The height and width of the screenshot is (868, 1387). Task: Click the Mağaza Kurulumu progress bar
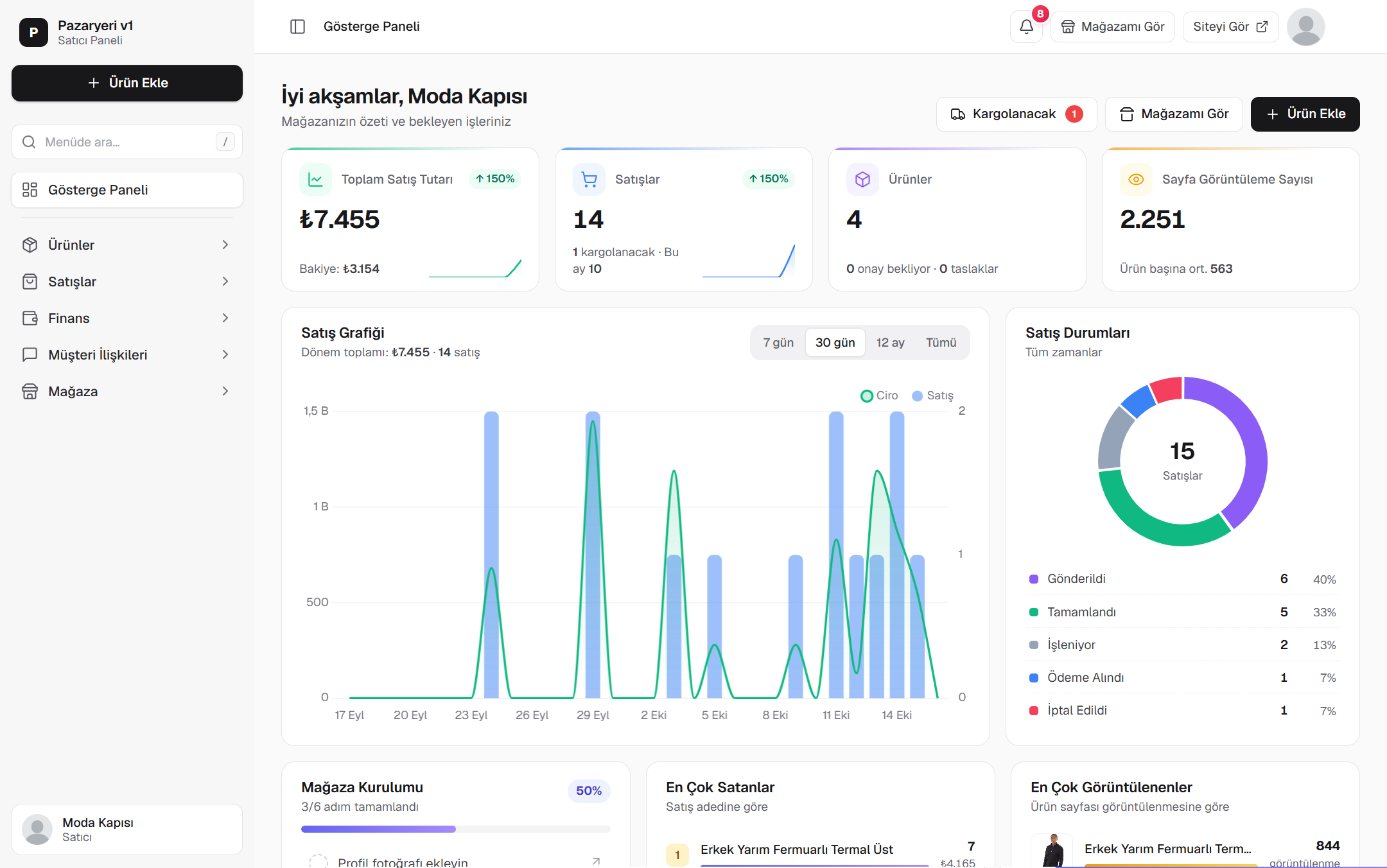point(455,829)
